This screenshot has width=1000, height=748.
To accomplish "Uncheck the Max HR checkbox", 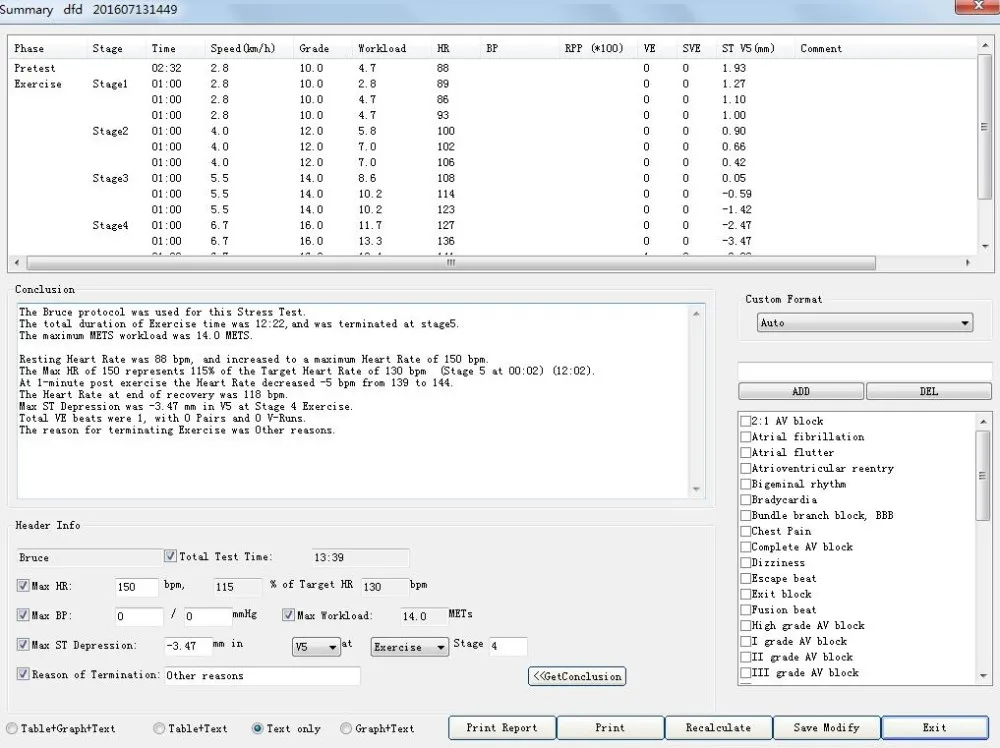I will tap(24, 586).
